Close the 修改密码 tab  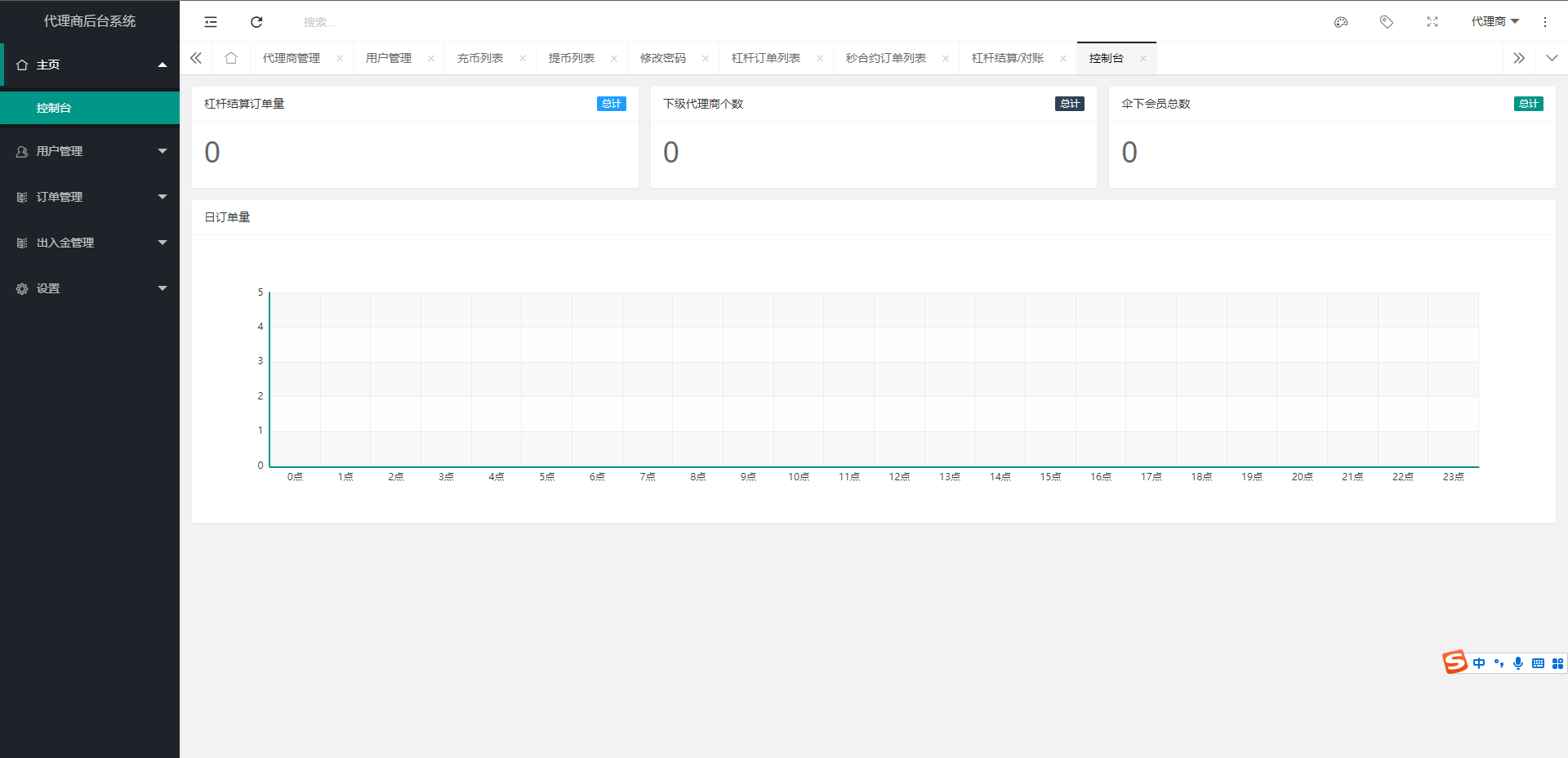[706, 58]
